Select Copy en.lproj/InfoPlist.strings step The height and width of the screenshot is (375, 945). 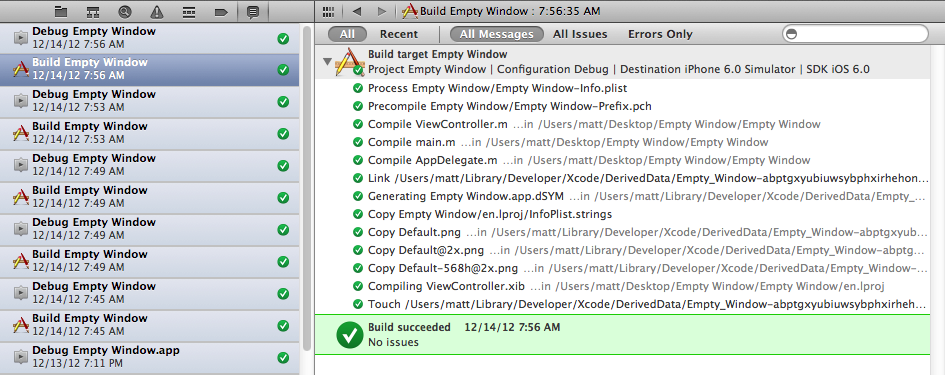pyautogui.click(x=623, y=214)
